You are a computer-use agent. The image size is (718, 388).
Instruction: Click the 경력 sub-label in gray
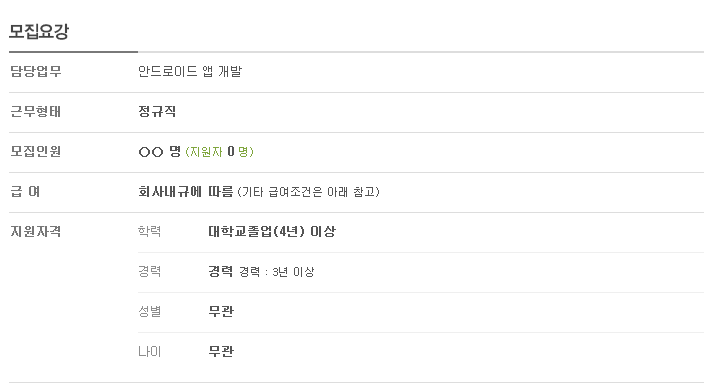tap(149, 272)
